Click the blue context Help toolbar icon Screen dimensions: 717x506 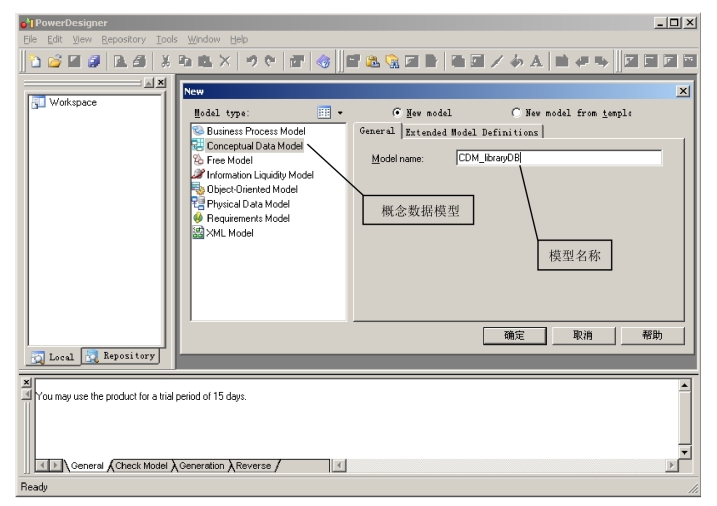(x=323, y=61)
